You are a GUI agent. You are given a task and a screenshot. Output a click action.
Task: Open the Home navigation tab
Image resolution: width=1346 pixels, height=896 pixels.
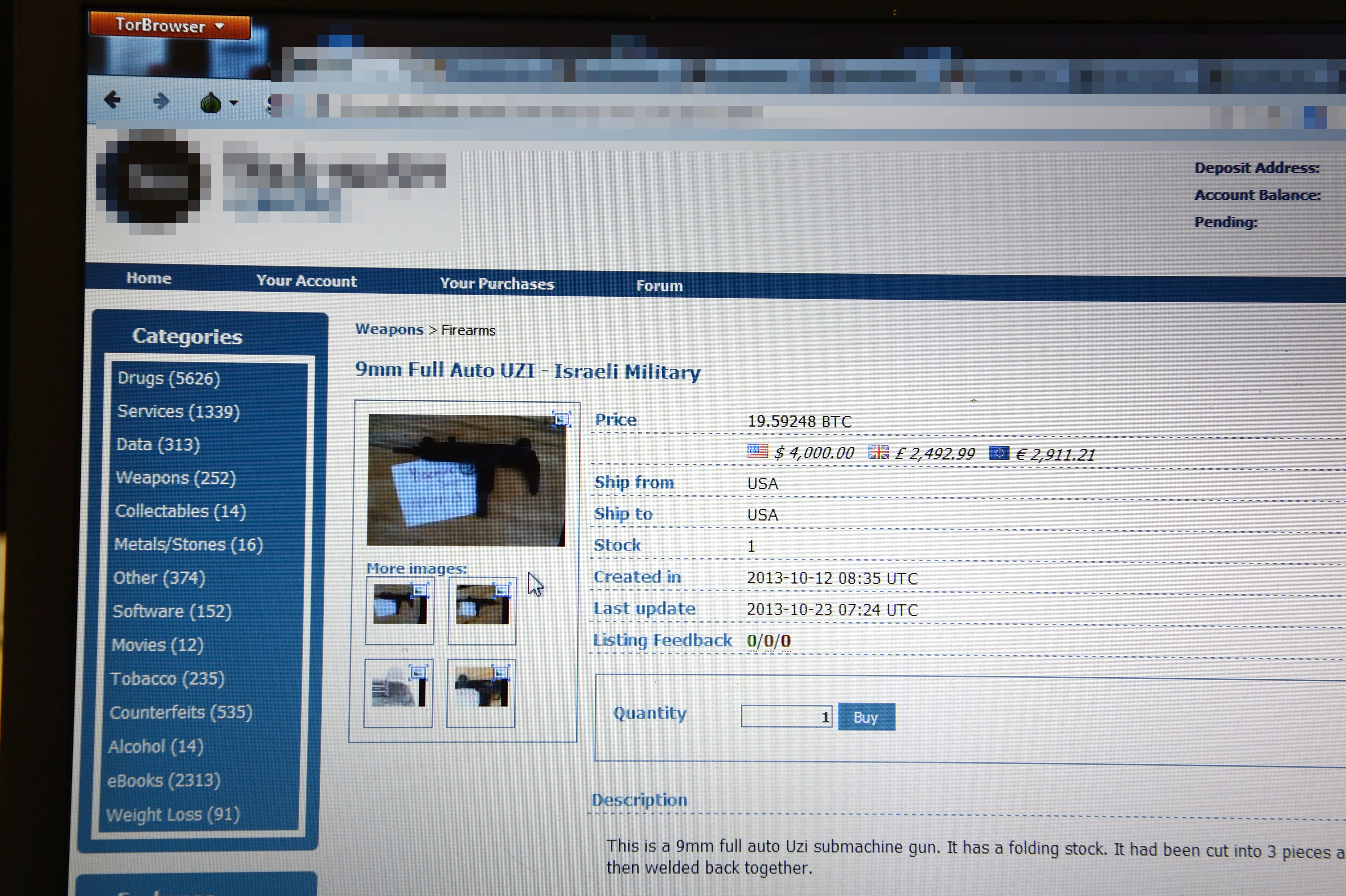point(149,278)
